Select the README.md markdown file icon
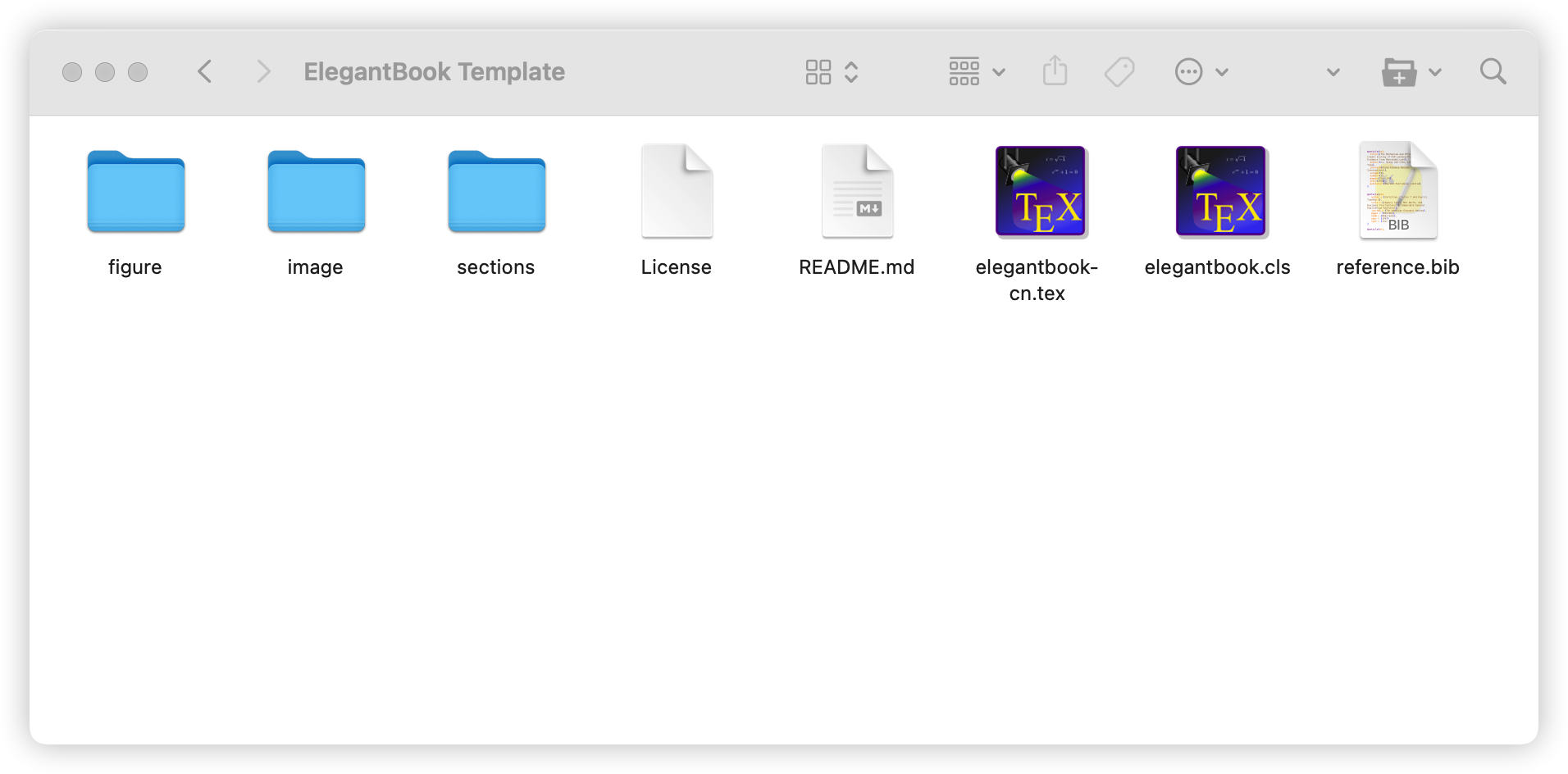The height and width of the screenshot is (774, 1568). 858,191
